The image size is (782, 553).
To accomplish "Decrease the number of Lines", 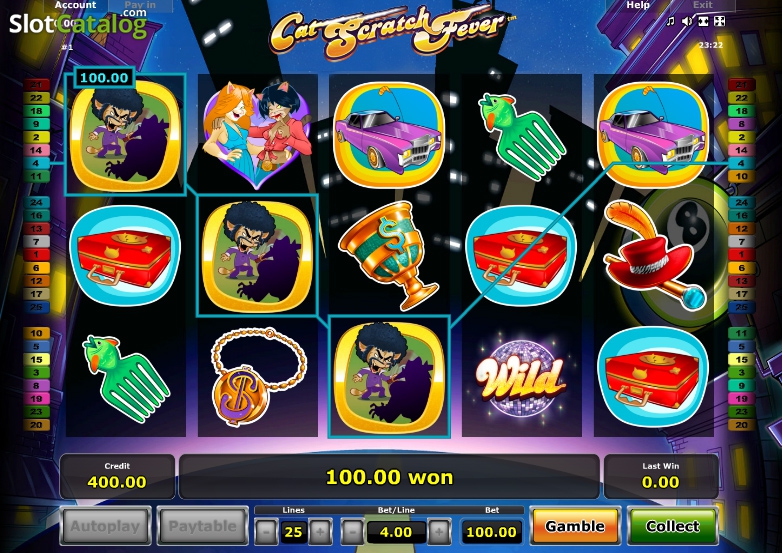I will click(x=266, y=532).
